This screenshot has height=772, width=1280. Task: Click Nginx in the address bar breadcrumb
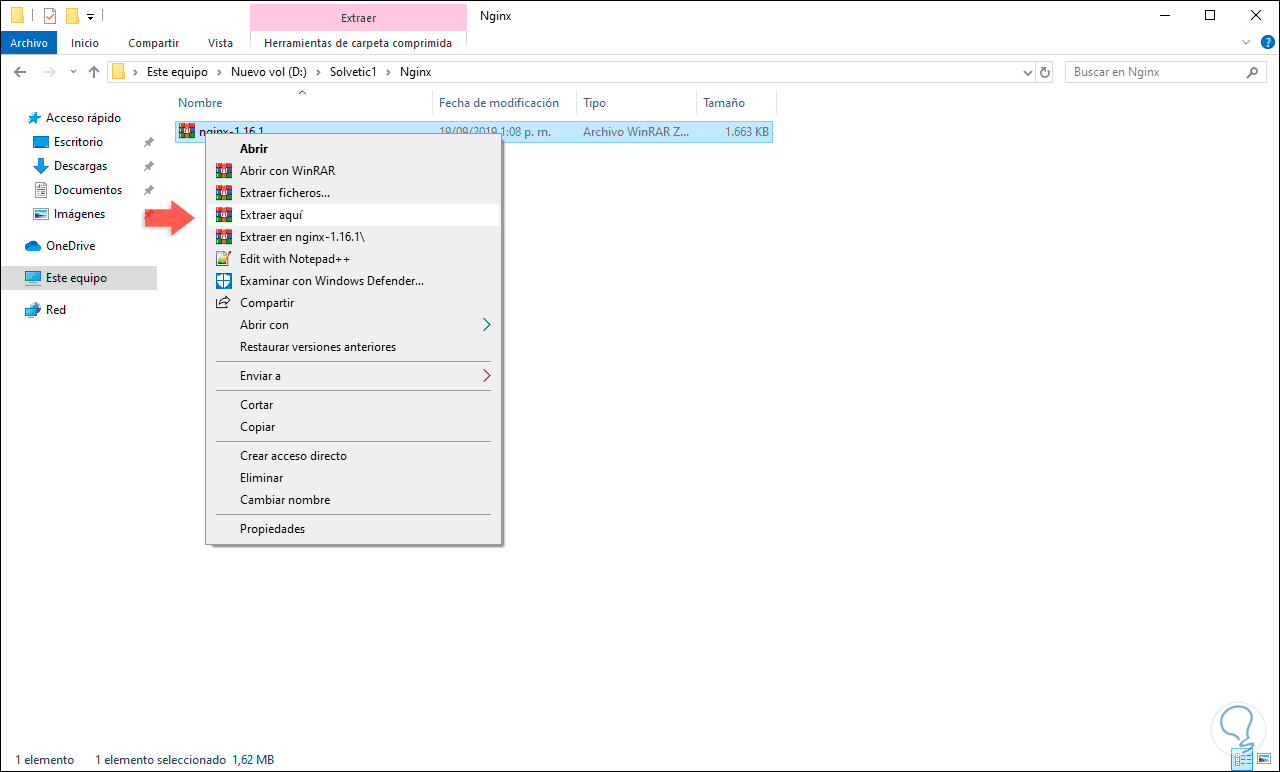(x=416, y=72)
